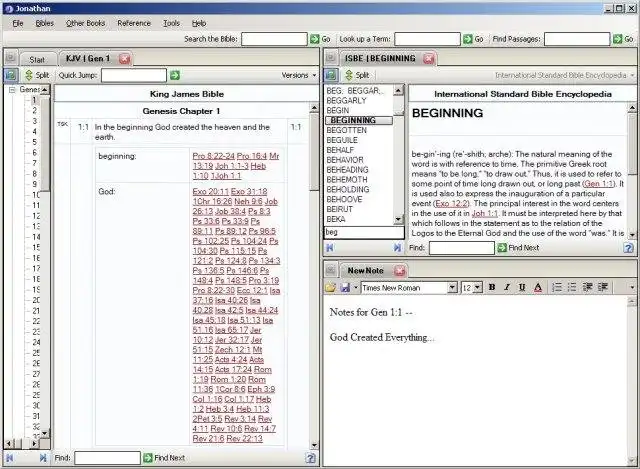The image size is (640, 469).
Task: Click the Search the Bible input field
Action: pyautogui.click(x=274, y=39)
